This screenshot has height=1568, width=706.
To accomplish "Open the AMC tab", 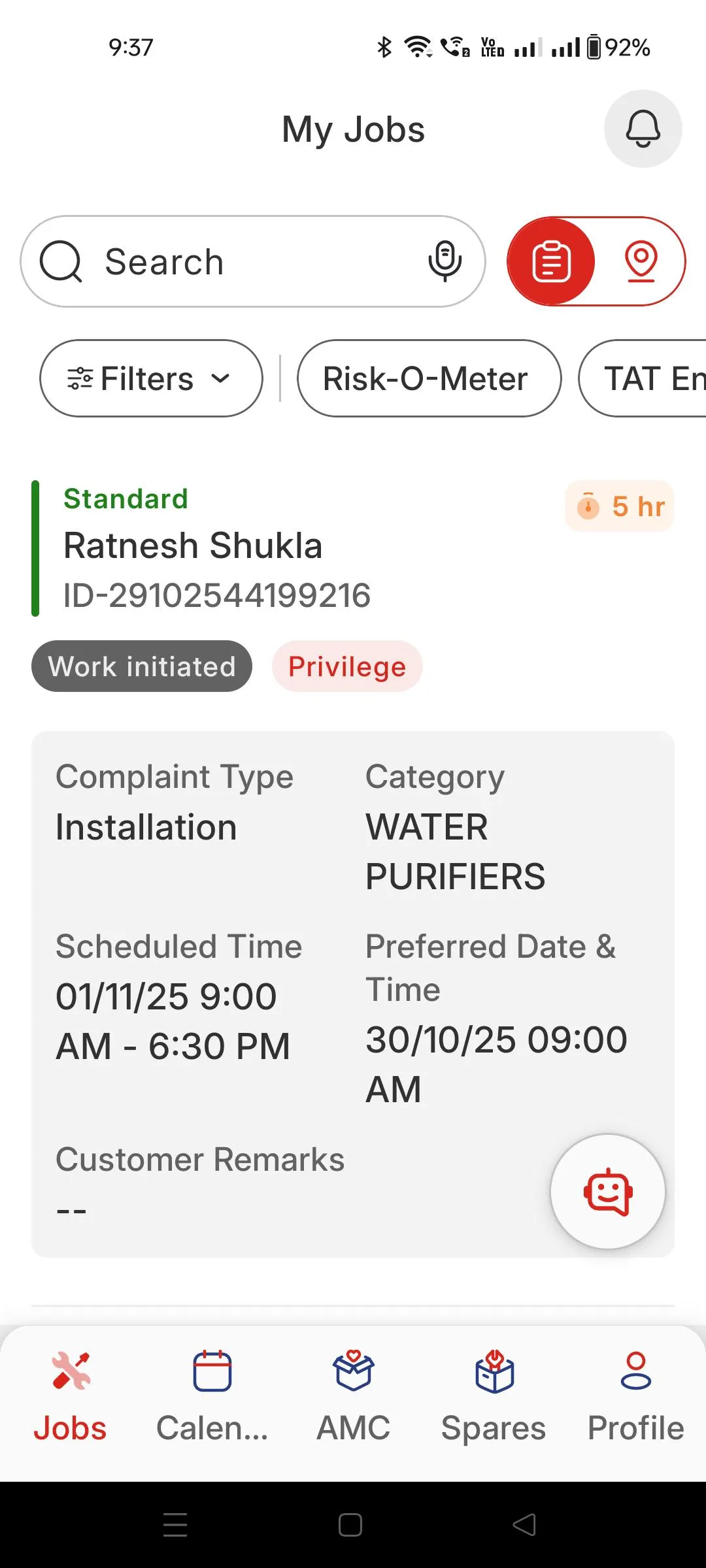I will click(354, 1397).
